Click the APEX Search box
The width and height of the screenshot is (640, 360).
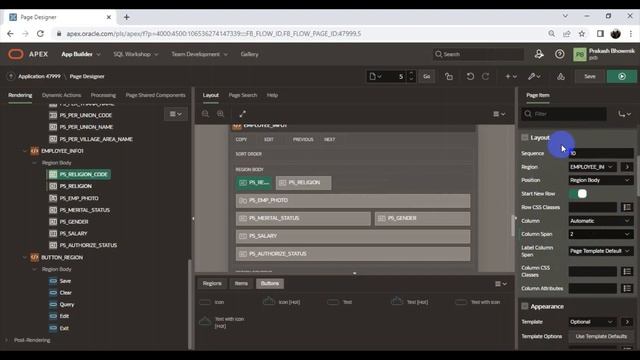[478, 54]
